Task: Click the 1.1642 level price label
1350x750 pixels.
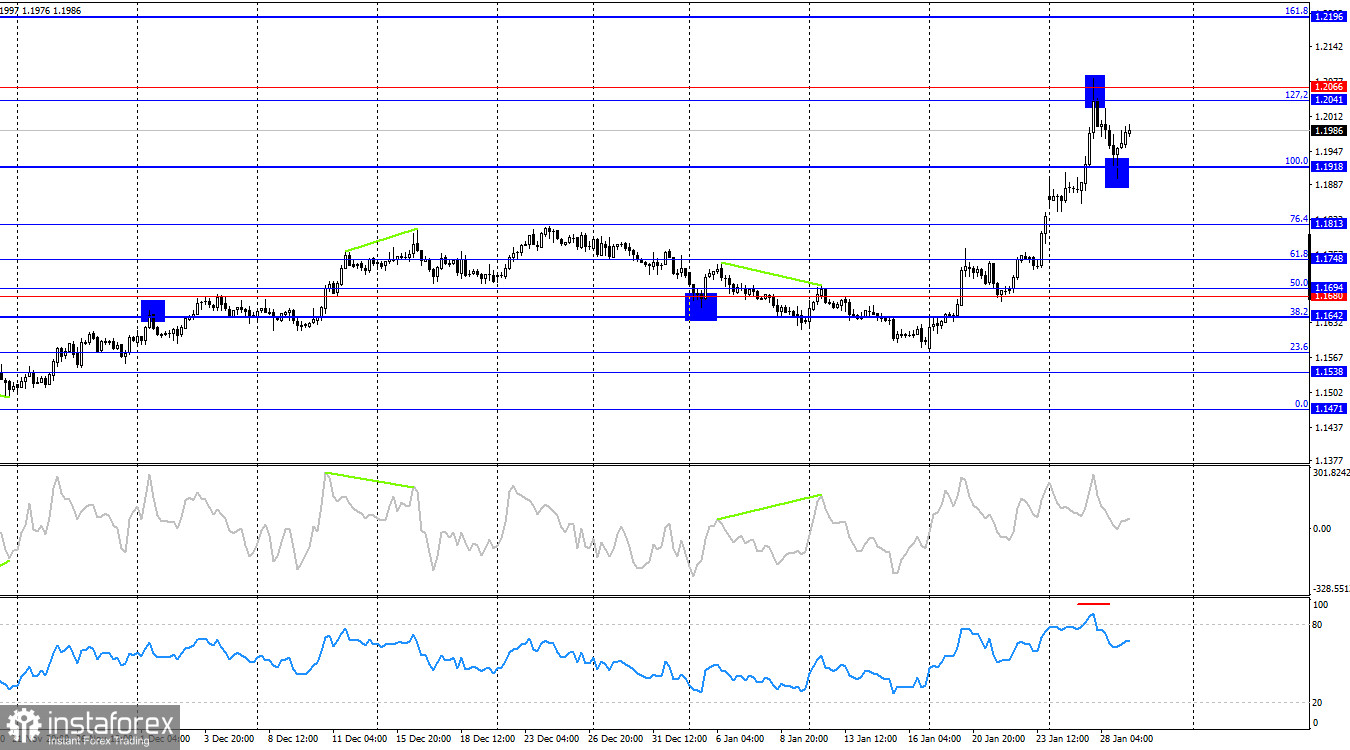Action: click(1330, 316)
